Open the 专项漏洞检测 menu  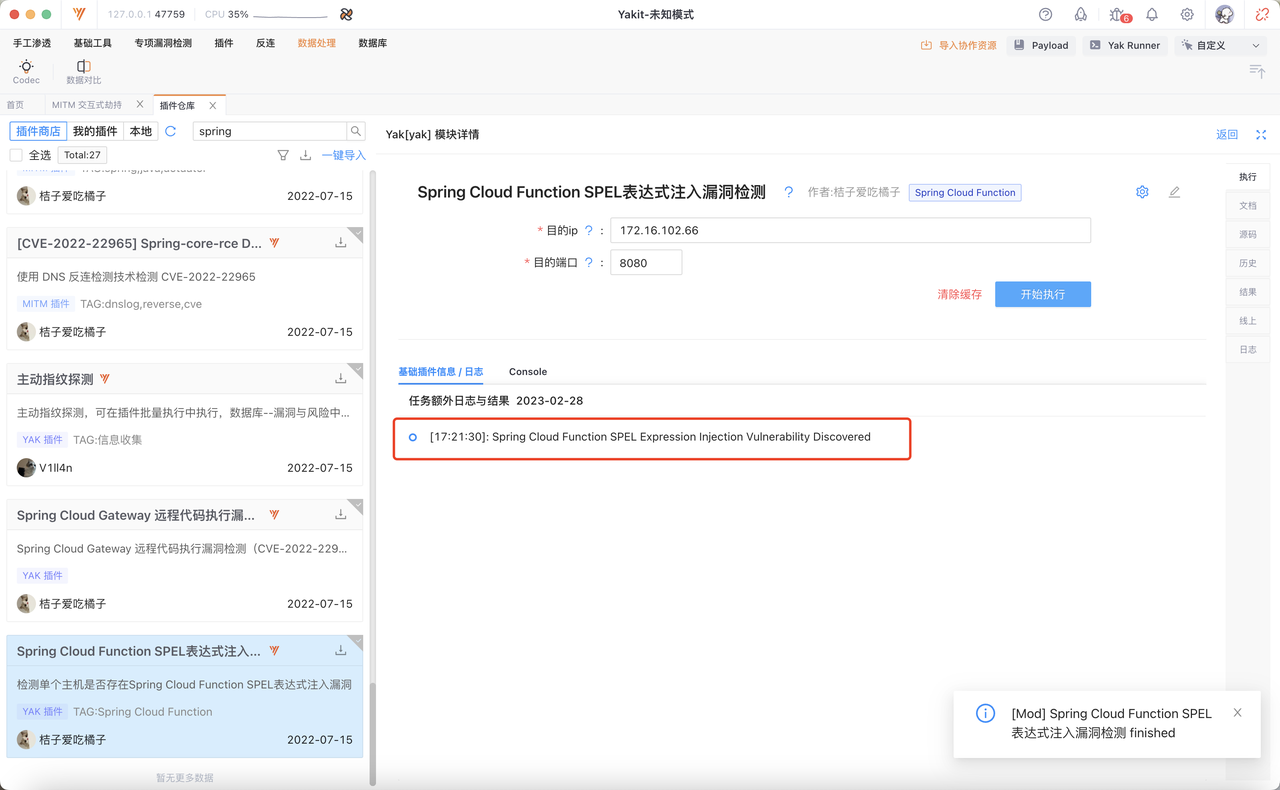pos(163,44)
